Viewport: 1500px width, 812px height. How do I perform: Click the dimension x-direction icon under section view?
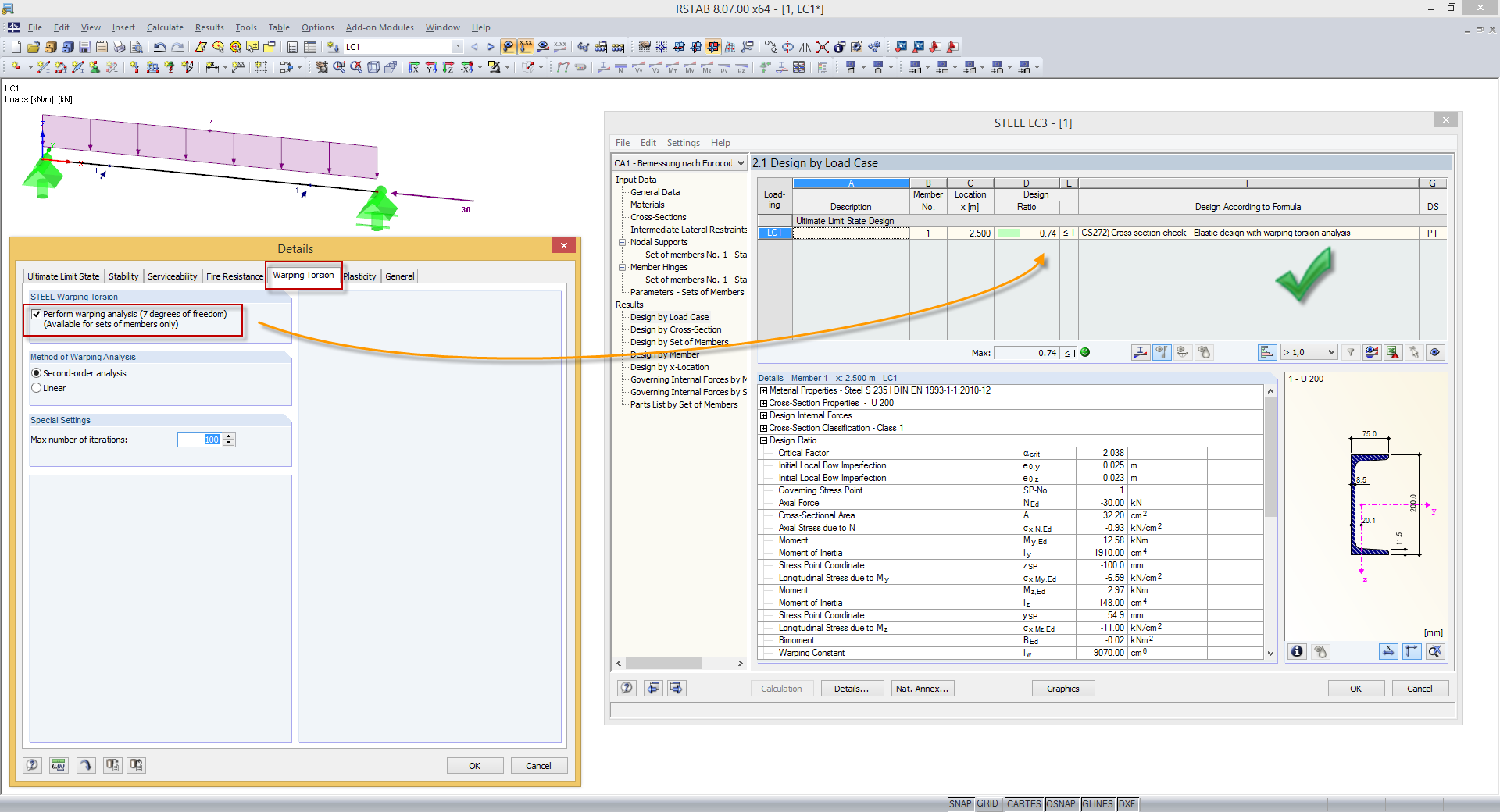(x=1388, y=651)
